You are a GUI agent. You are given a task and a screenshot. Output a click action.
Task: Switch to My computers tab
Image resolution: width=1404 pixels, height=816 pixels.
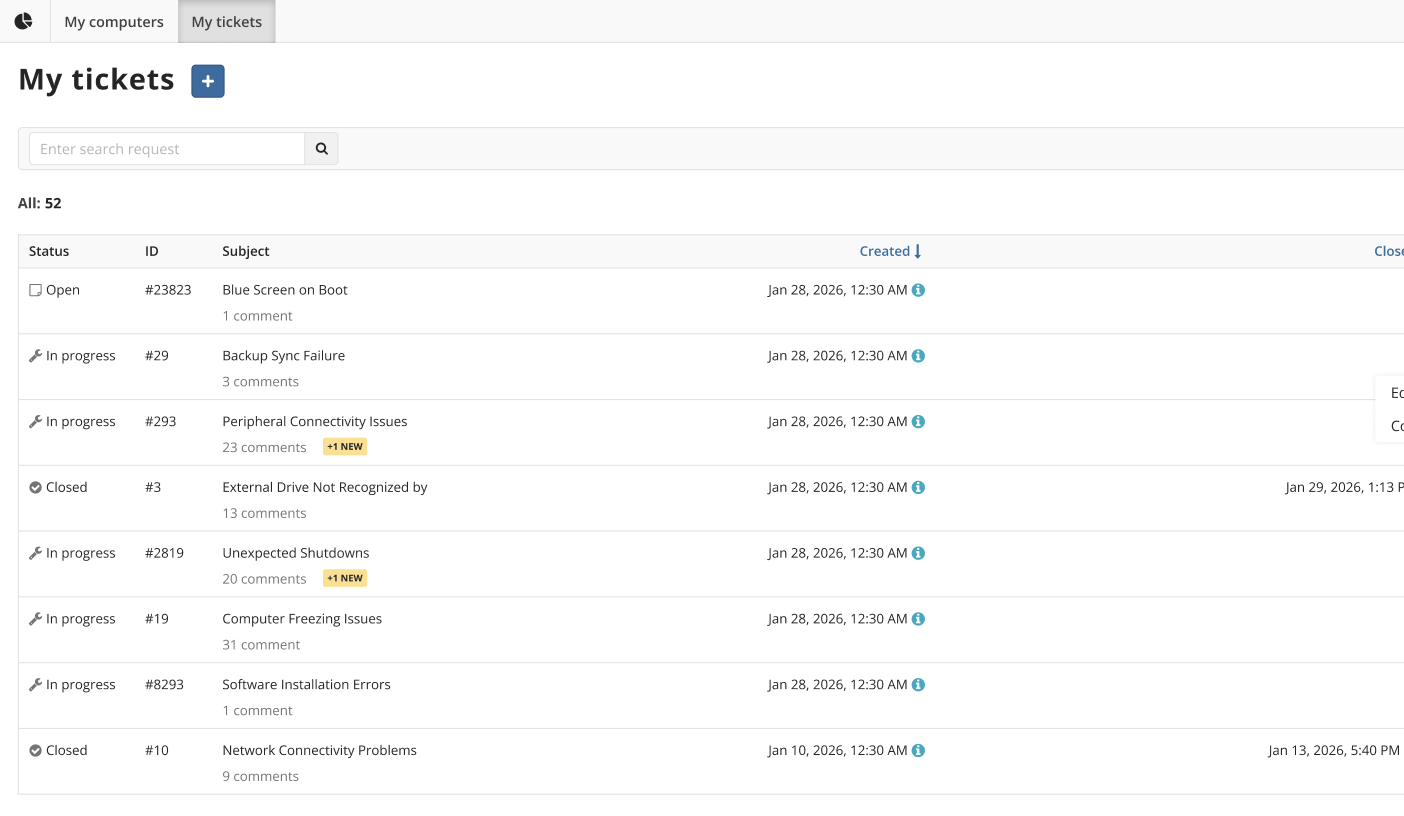click(x=114, y=21)
